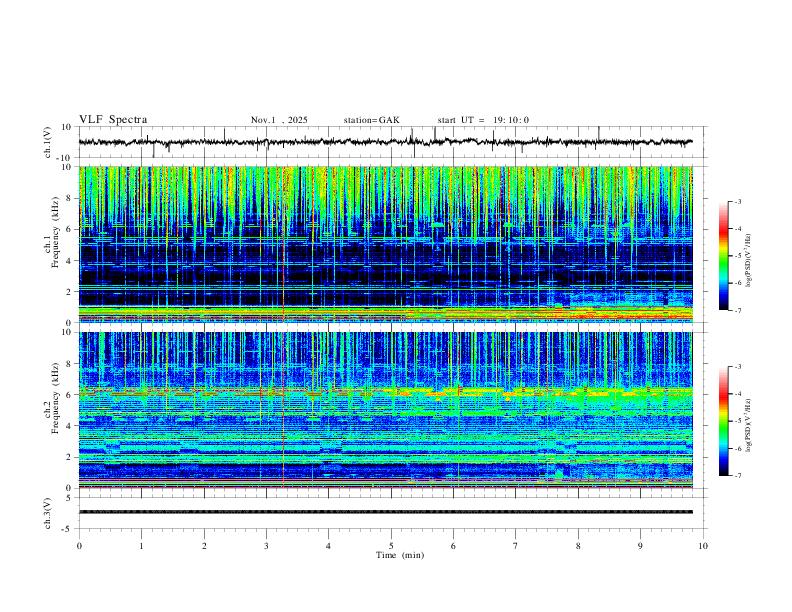Select the "start UT = 19:10:0" header text
This screenshot has height=612, width=792.
(x=483, y=120)
